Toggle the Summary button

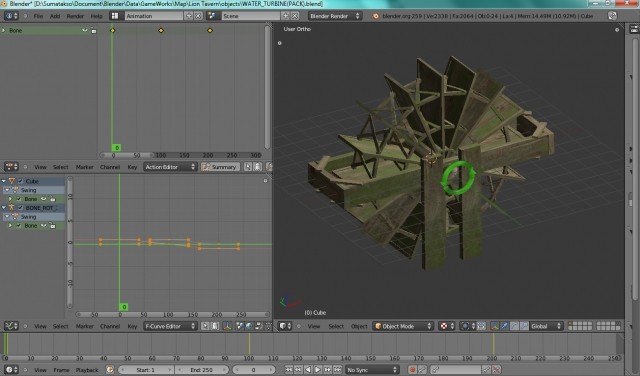click(220, 167)
